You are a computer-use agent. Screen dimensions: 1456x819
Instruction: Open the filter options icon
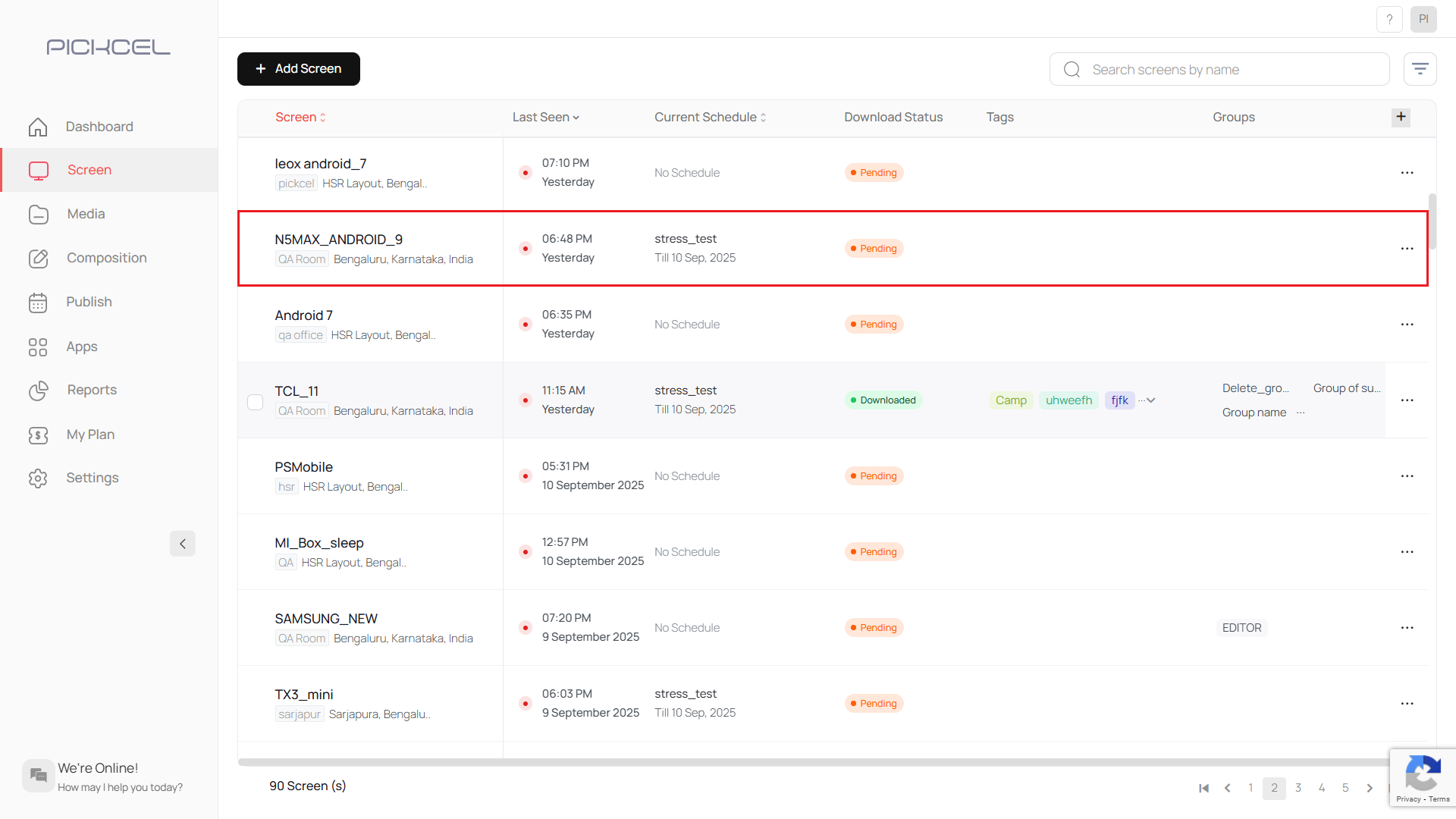pos(1420,69)
